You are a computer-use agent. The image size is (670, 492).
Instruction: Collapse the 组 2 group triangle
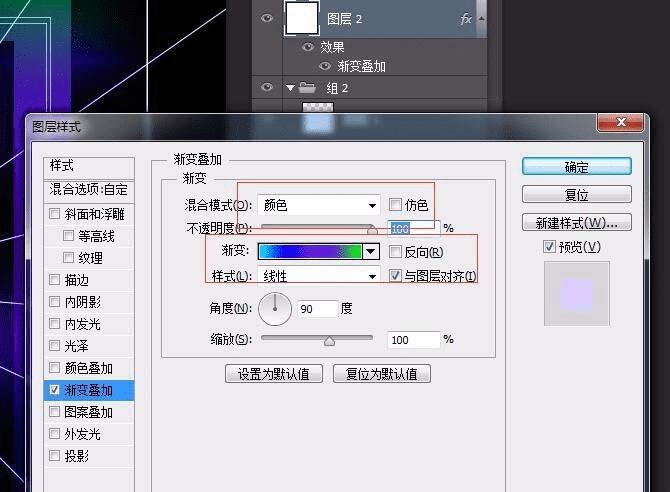point(291,88)
